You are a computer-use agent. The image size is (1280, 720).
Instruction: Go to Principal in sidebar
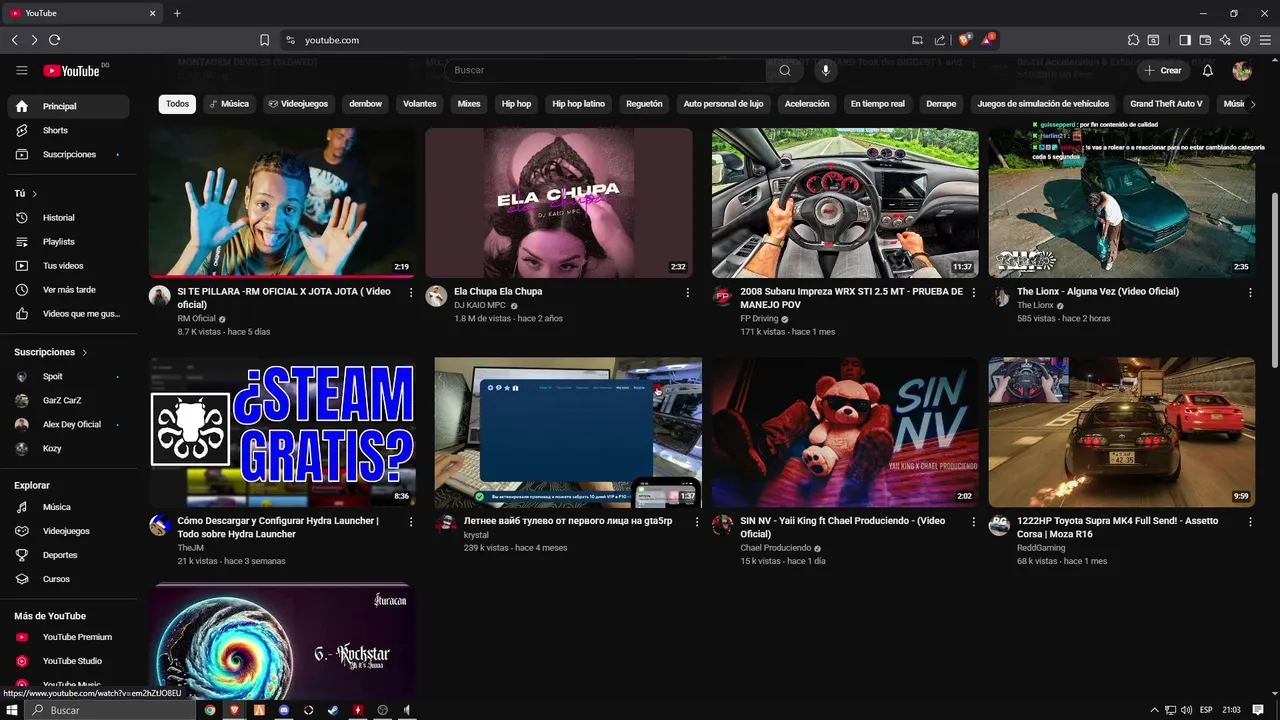[x=68, y=106]
